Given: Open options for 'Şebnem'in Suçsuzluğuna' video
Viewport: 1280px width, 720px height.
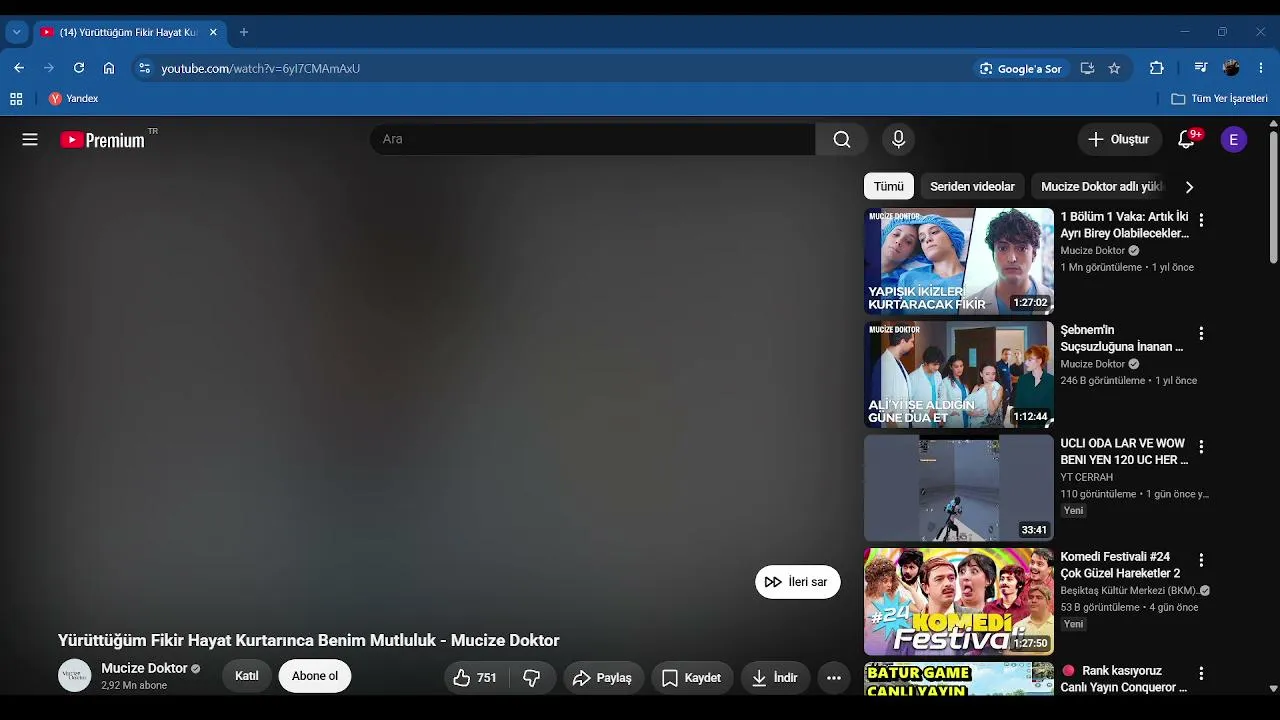Looking at the screenshot, I should click(1201, 333).
